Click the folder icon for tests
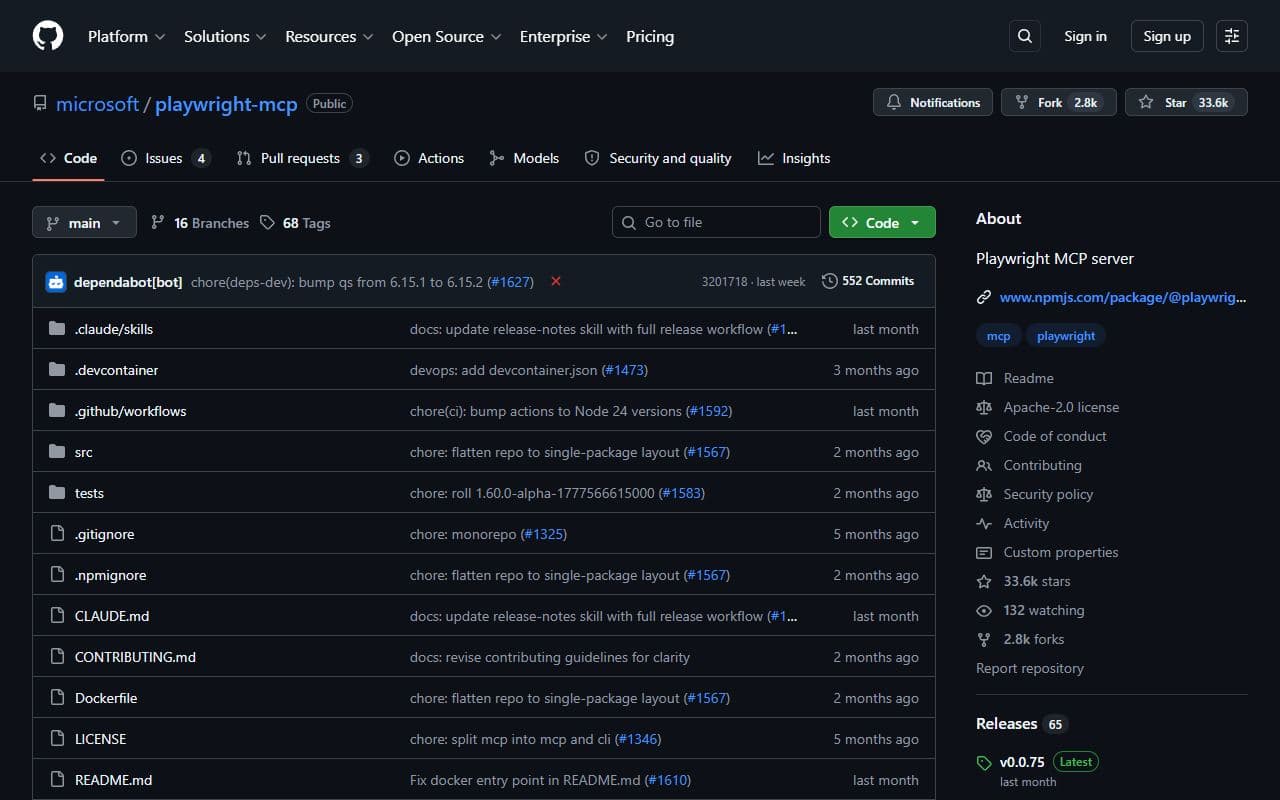The height and width of the screenshot is (800, 1280). click(57, 493)
